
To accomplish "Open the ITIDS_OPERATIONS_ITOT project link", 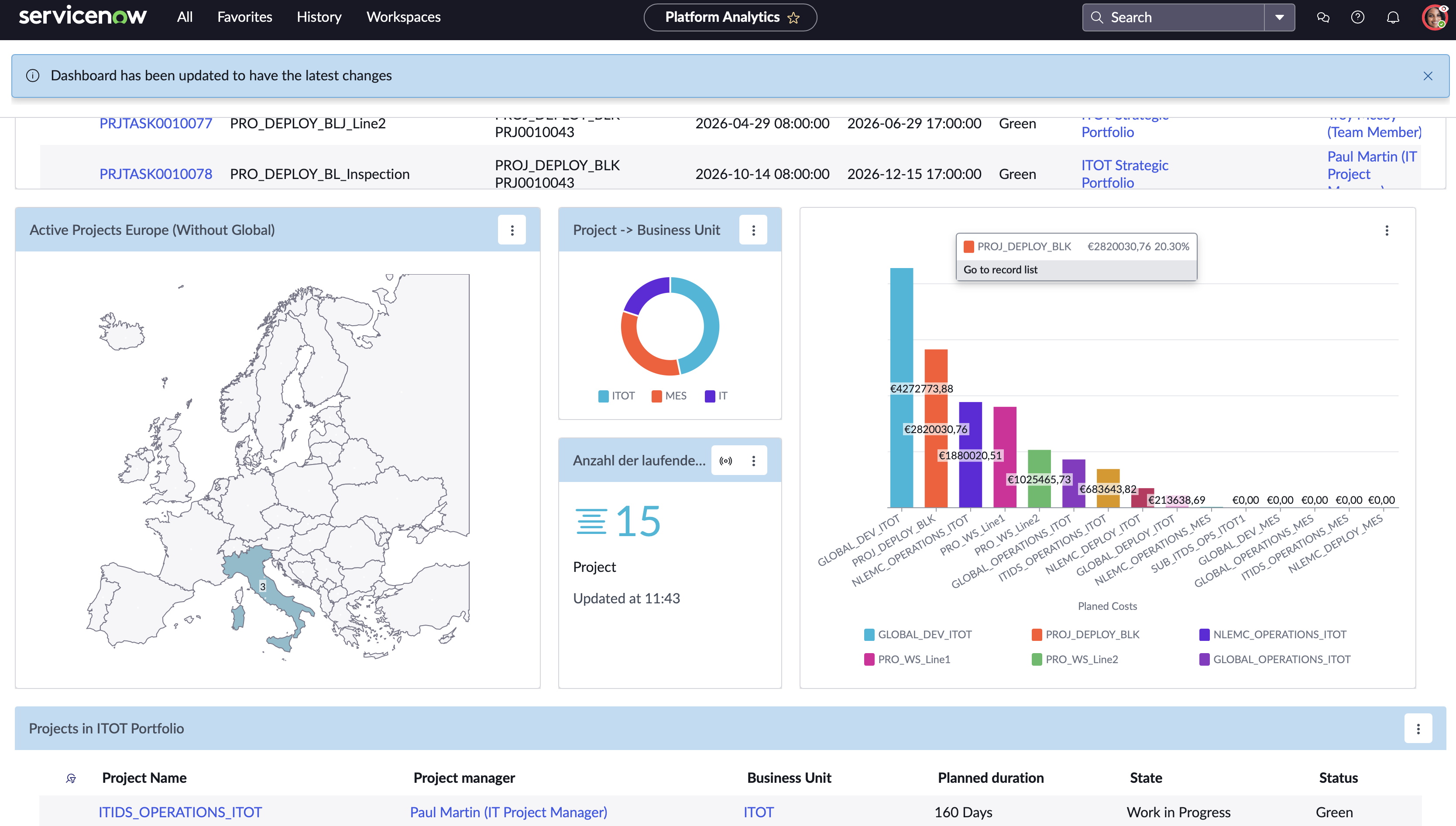I will (180, 812).
